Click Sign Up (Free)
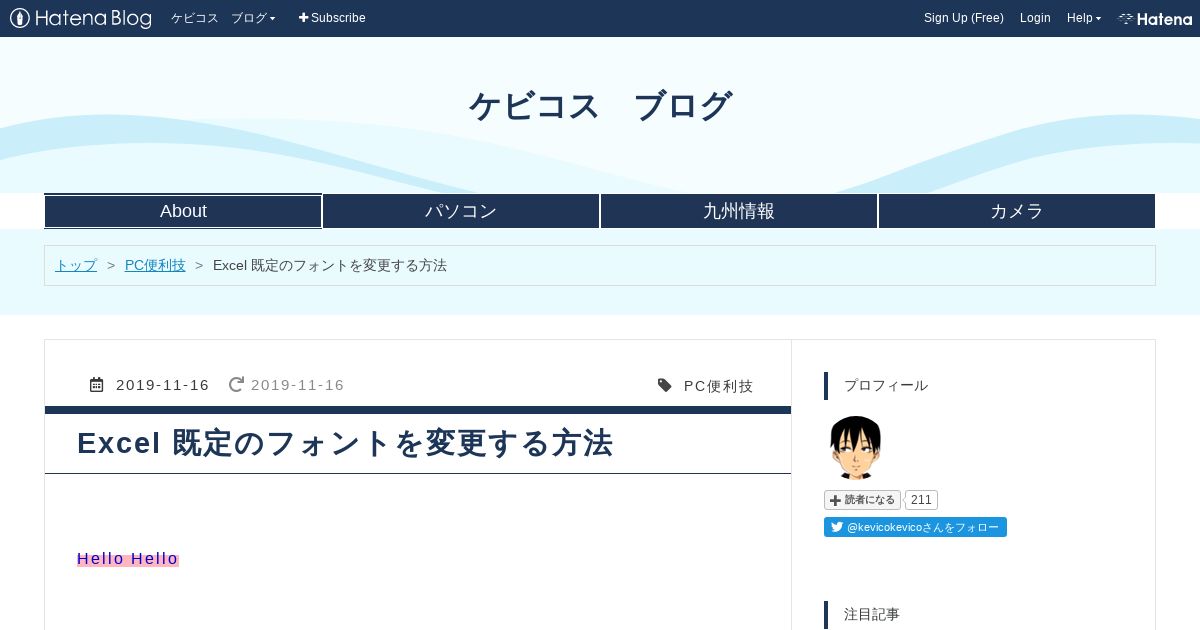The height and width of the screenshot is (630, 1200). 964,18
